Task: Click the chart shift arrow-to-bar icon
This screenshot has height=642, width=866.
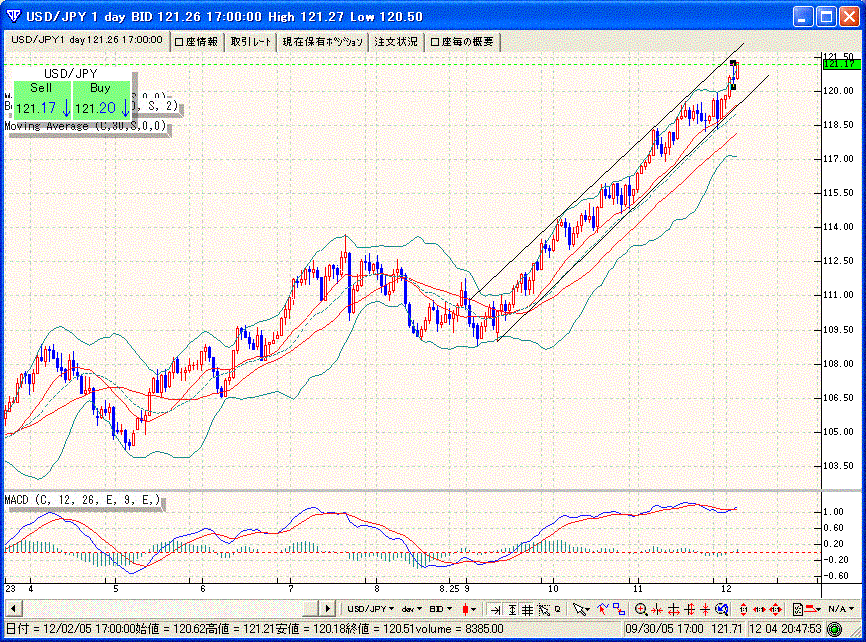Action: [x=495, y=608]
